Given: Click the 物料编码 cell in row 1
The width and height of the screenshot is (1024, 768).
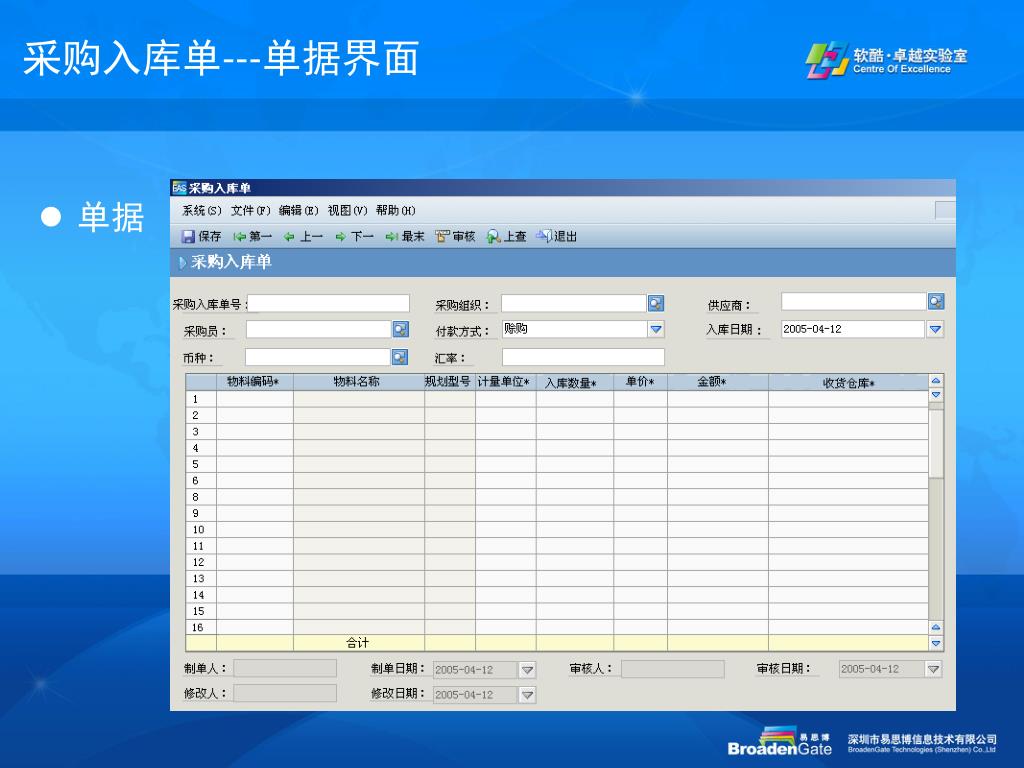Looking at the screenshot, I should tap(255, 399).
